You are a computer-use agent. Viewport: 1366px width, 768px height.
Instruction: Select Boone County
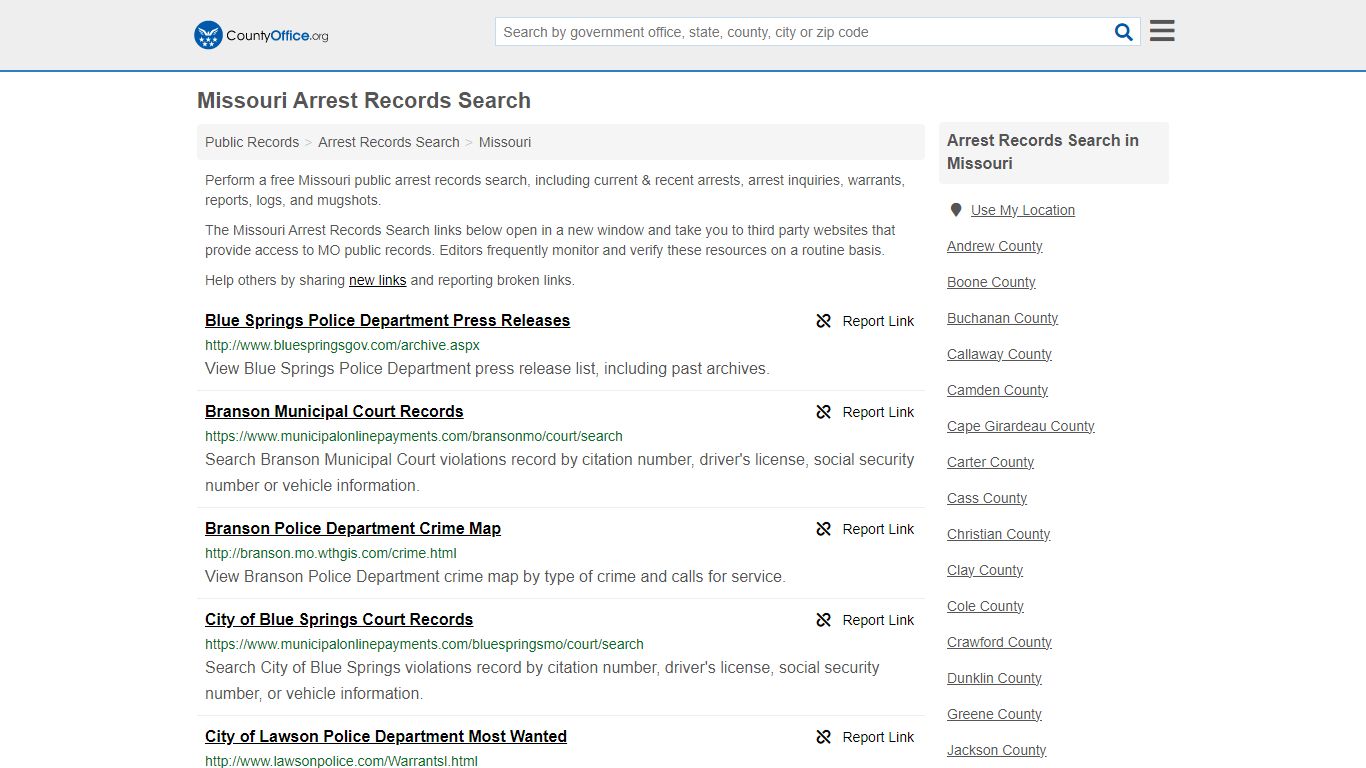(991, 282)
